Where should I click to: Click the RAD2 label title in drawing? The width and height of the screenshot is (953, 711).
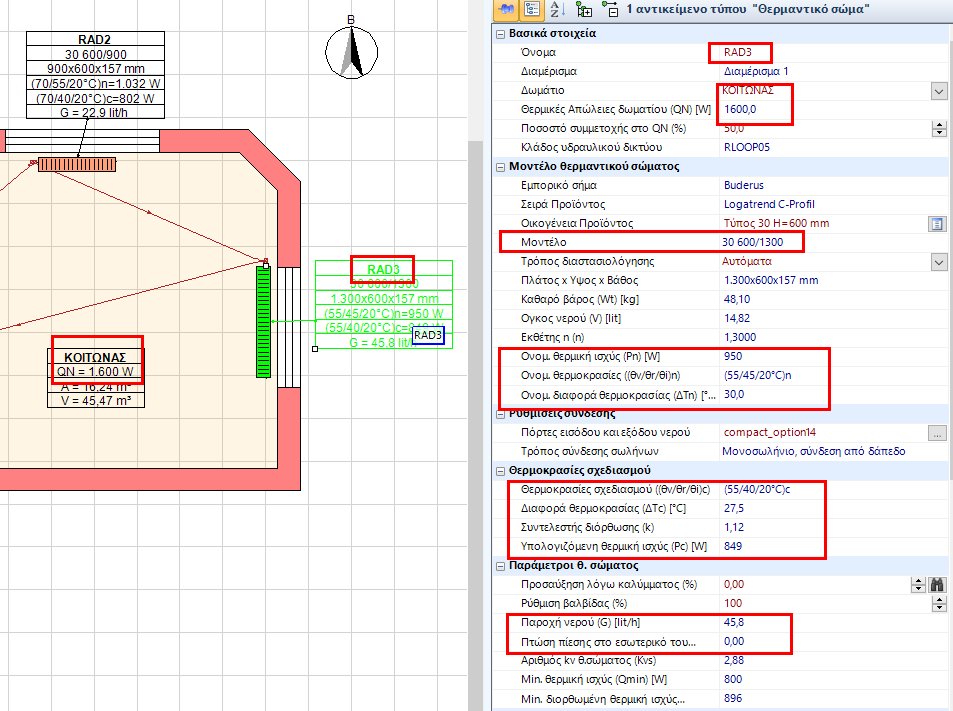[x=95, y=40]
